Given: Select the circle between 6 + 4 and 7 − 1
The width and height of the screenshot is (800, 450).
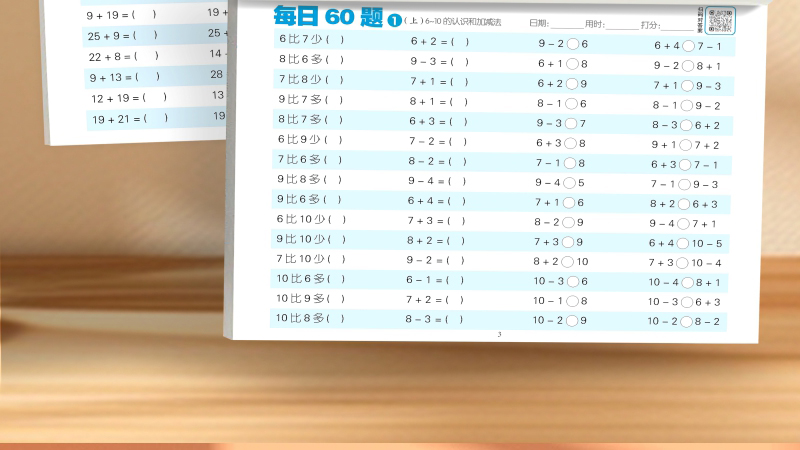Looking at the screenshot, I should (687, 46).
